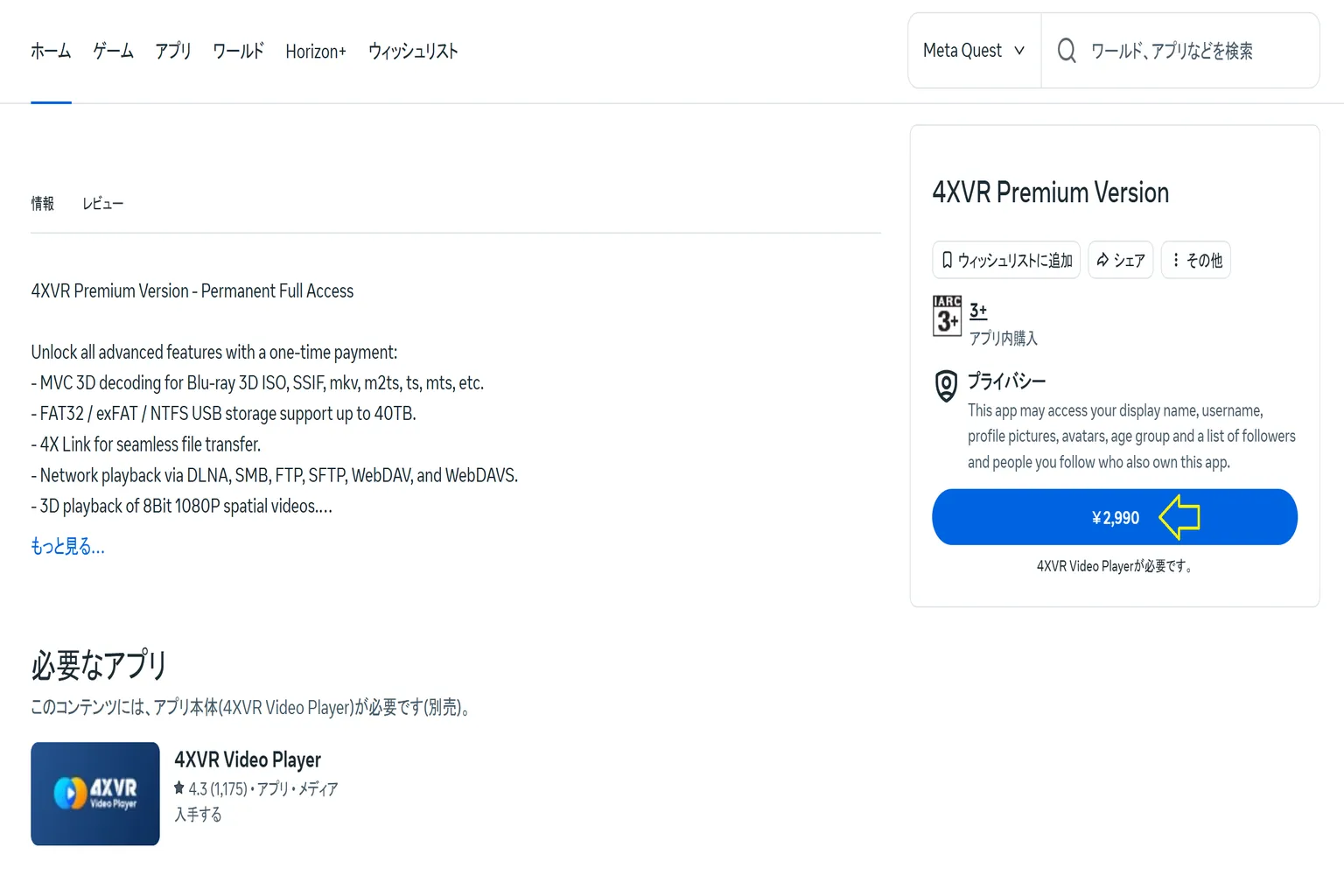Click the privacy shield icon
The image size is (1344, 896).
(x=946, y=386)
